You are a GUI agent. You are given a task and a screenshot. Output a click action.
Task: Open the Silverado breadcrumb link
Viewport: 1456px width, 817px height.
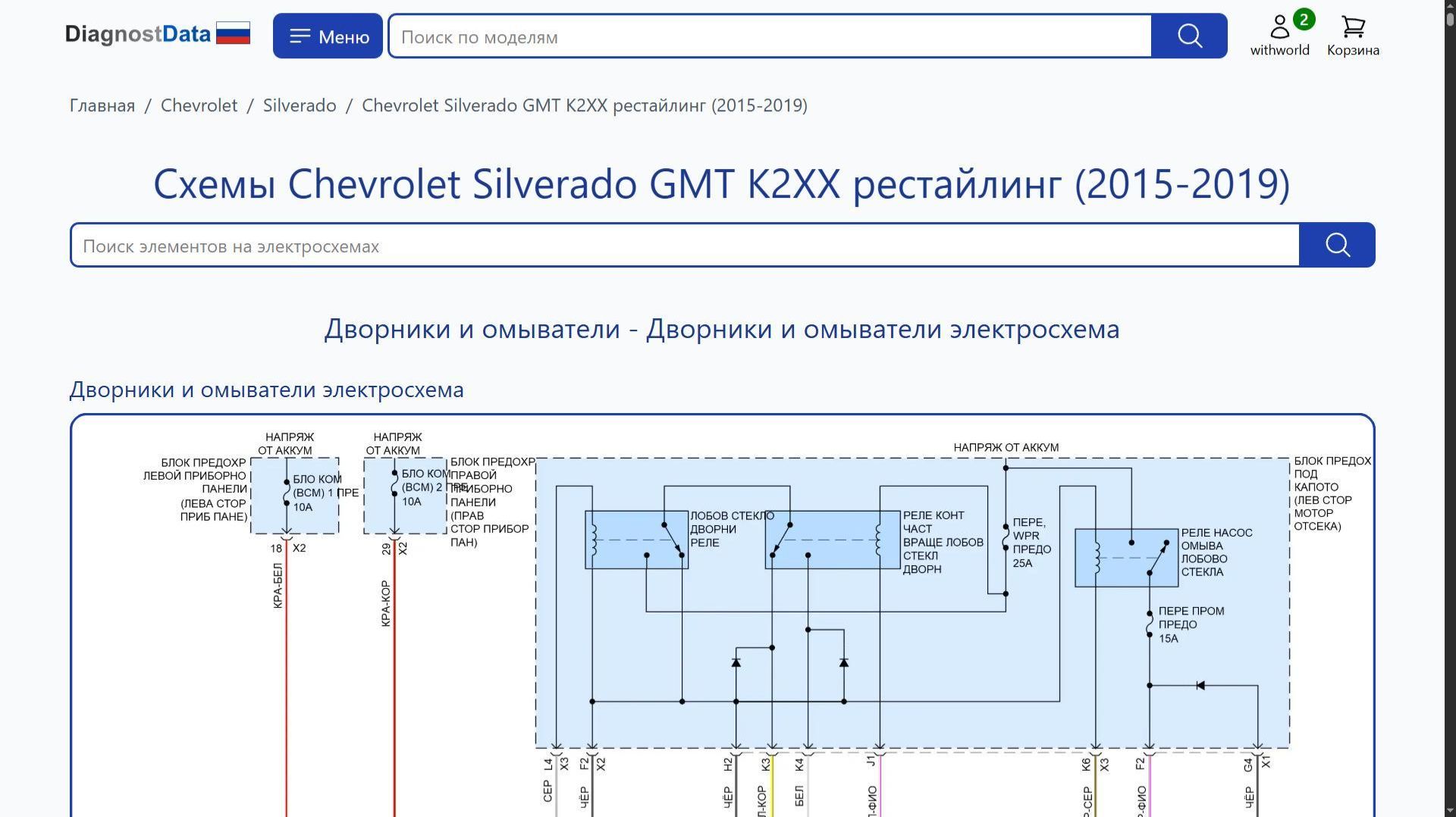tap(300, 105)
